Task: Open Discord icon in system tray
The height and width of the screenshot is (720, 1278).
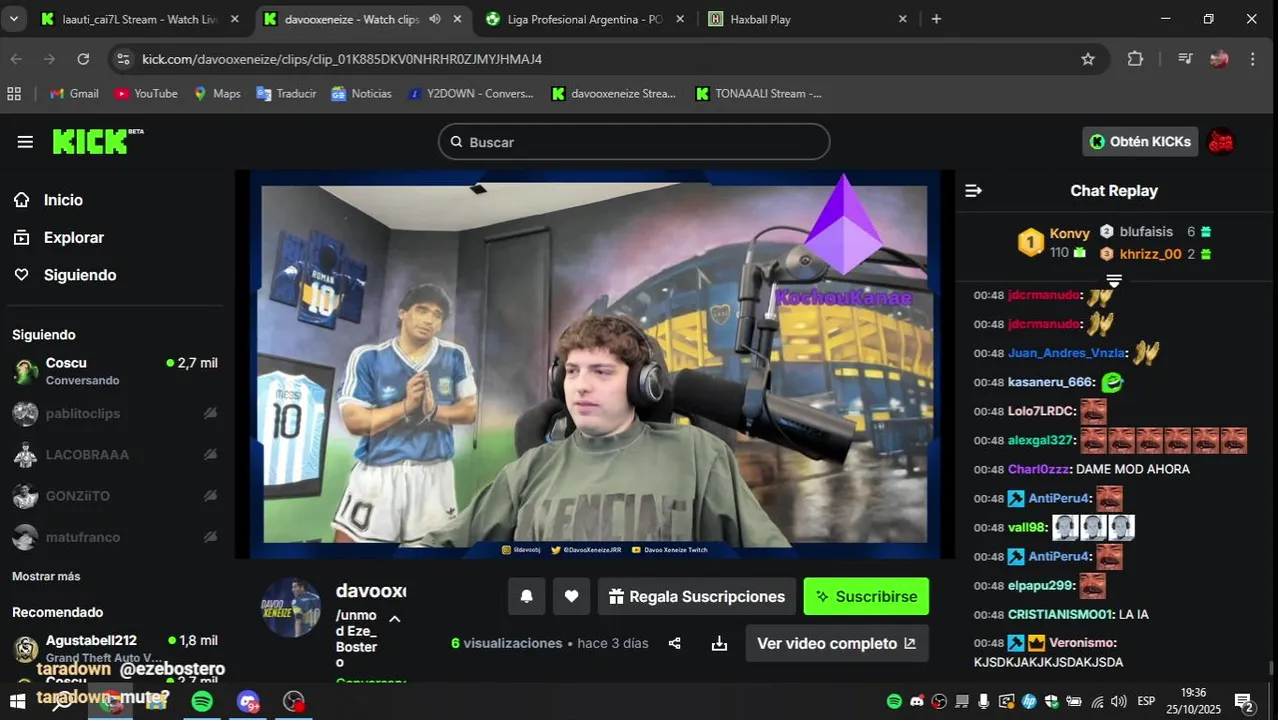Action: coord(917,701)
